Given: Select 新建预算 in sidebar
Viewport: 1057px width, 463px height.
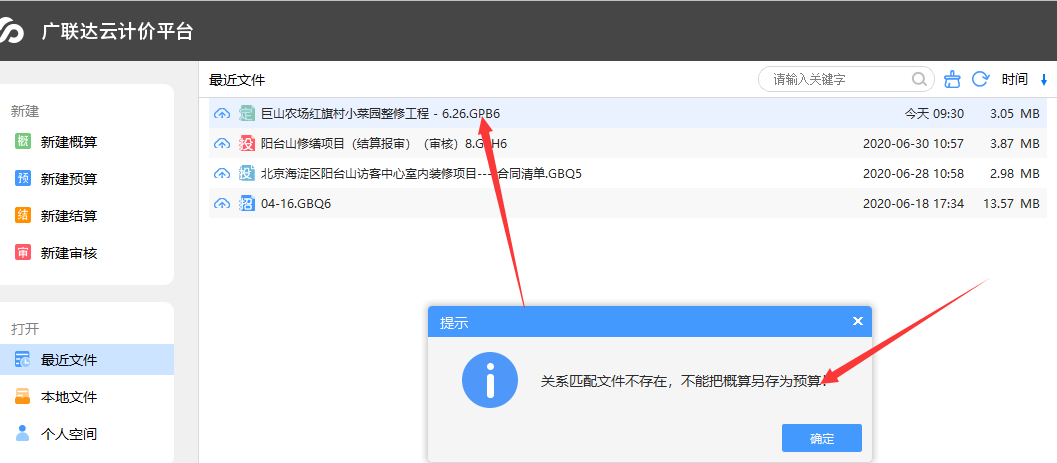Looking at the screenshot, I should [x=69, y=179].
